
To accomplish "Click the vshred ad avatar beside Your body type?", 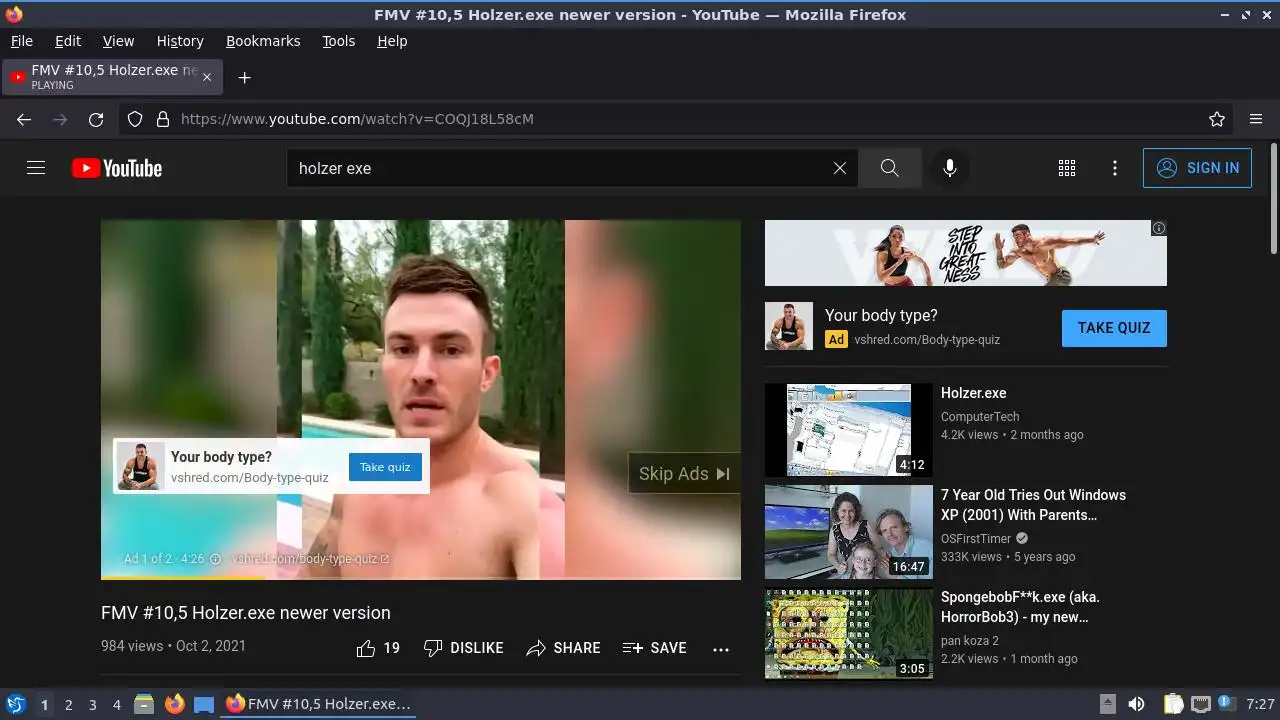I will pyautogui.click(x=789, y=326).
